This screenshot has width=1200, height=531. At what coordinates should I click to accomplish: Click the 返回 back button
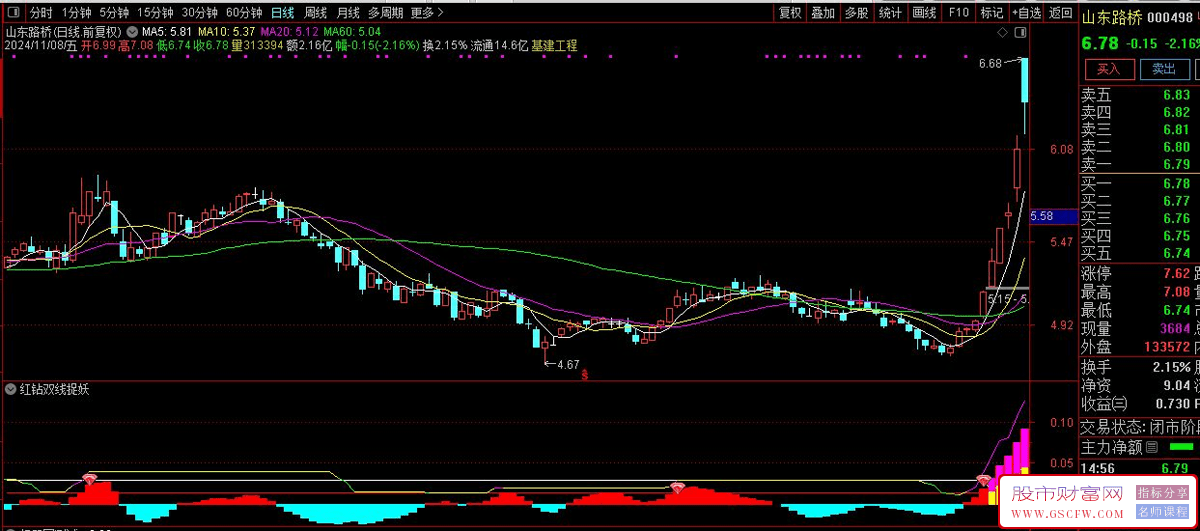(1060, 13)
